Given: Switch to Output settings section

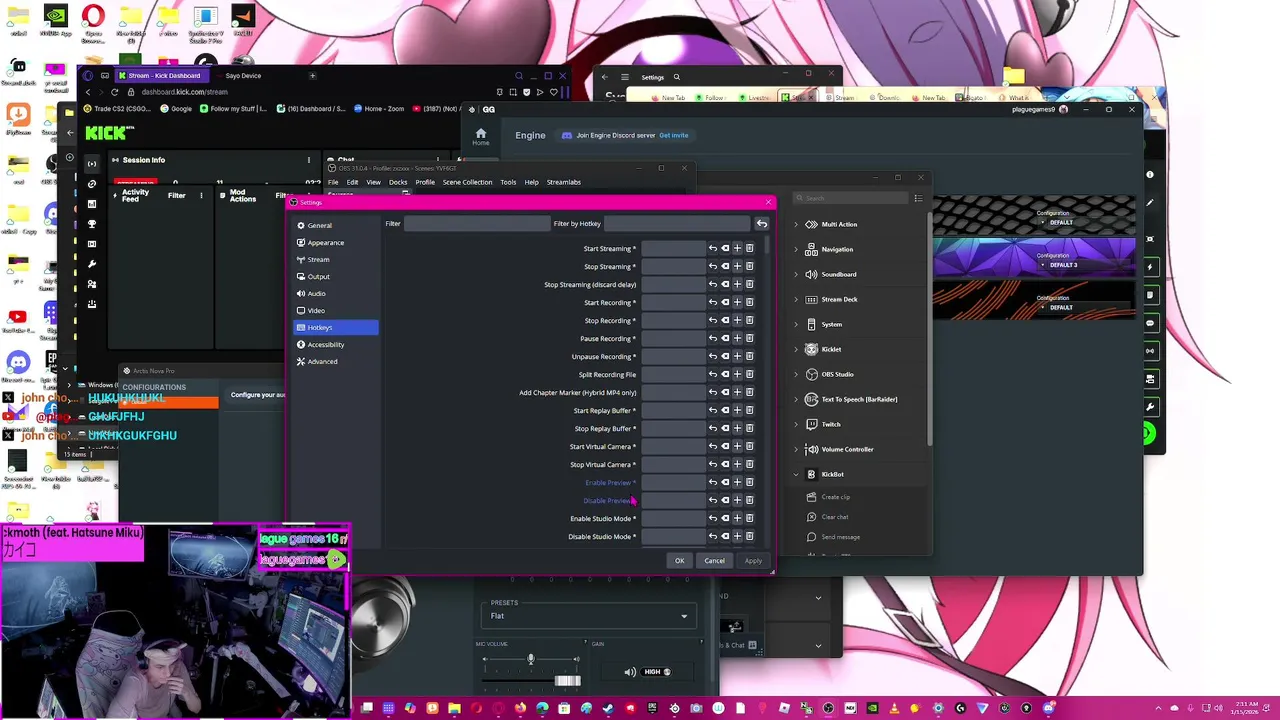Looking at the screenshot, I should (336, 276).
